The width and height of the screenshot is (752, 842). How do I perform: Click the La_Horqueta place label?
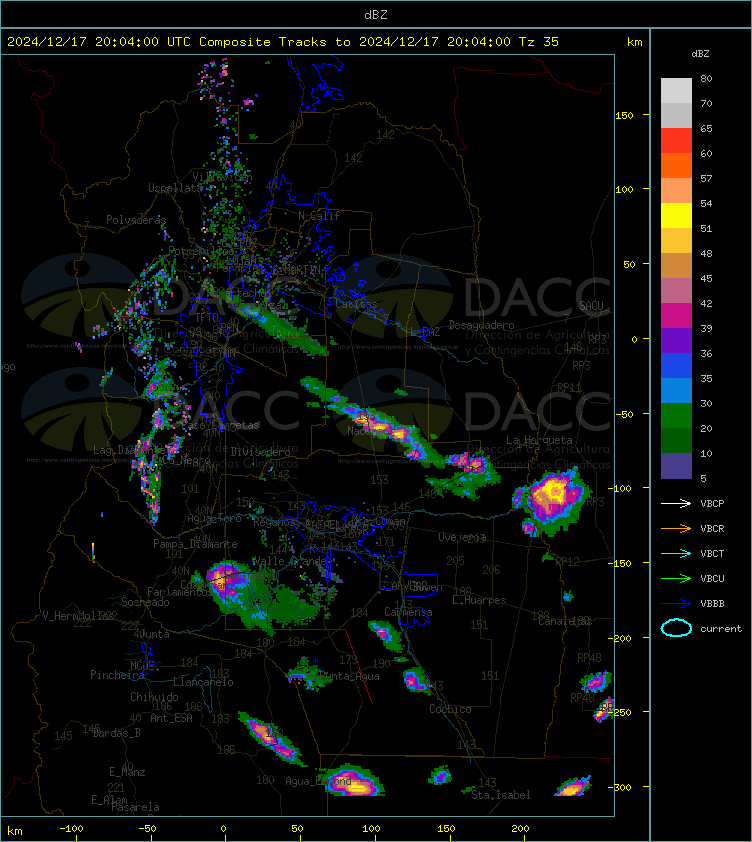coord(539,440)
